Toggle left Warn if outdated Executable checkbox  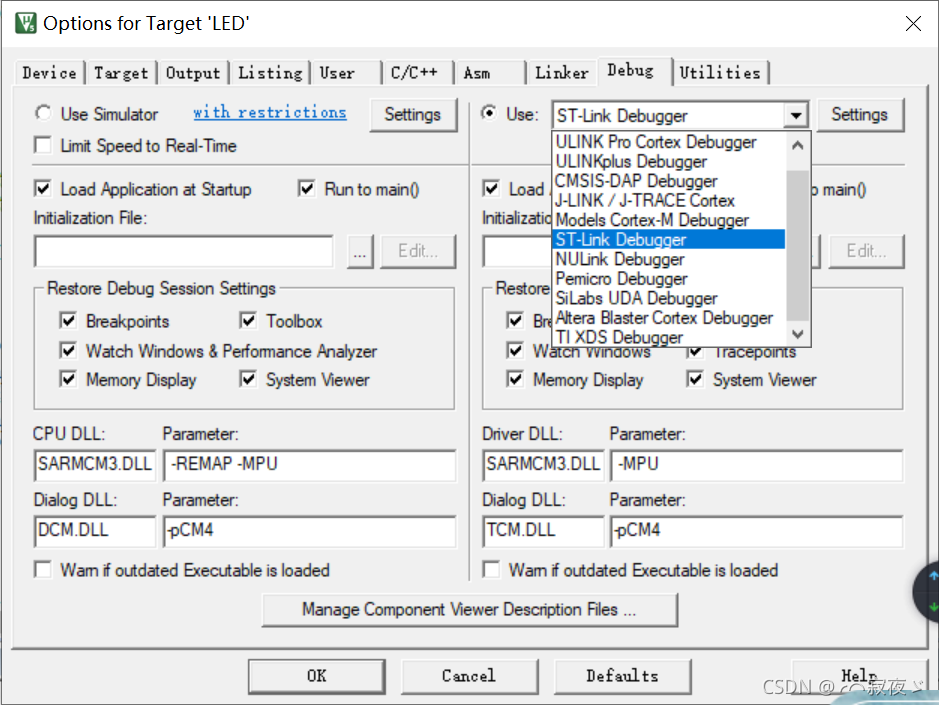pyautogui.click(x=43, y=570)
